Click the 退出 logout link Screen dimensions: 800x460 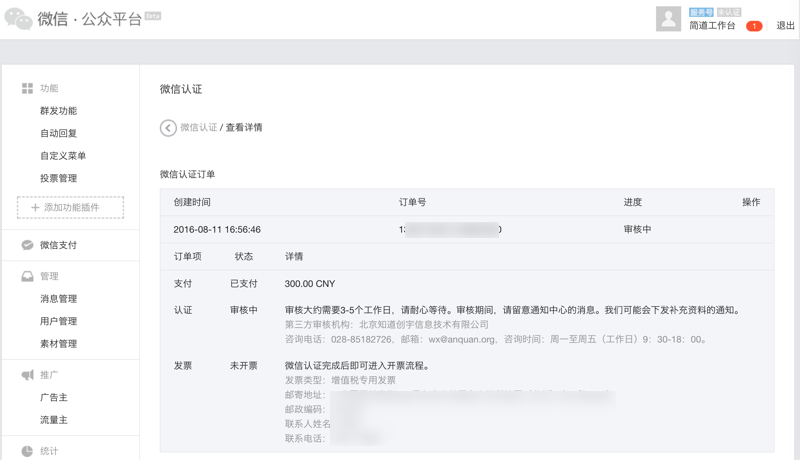(785, 26)
